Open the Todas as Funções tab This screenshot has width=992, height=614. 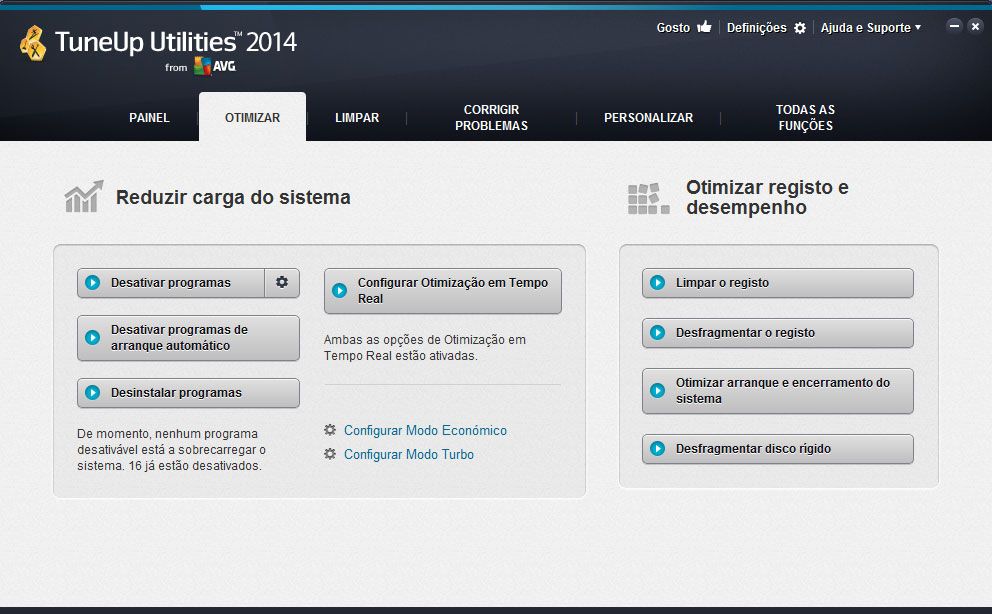pos(805,118)
